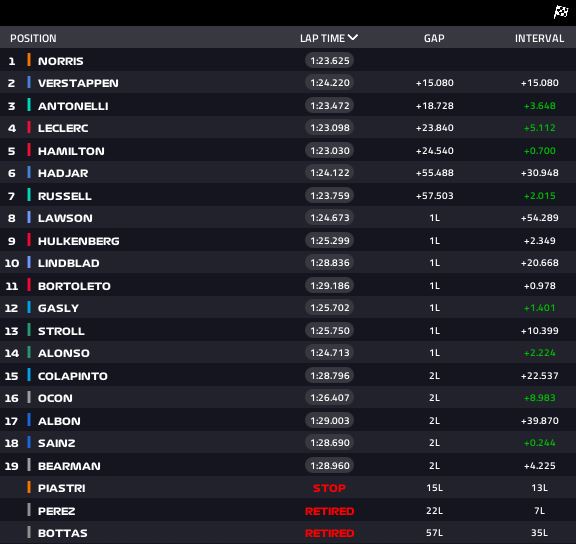This screenshot has height=544, width=576.
Task: Click Hamilton's 1:23.030 lap time badge
Action: 330,151
